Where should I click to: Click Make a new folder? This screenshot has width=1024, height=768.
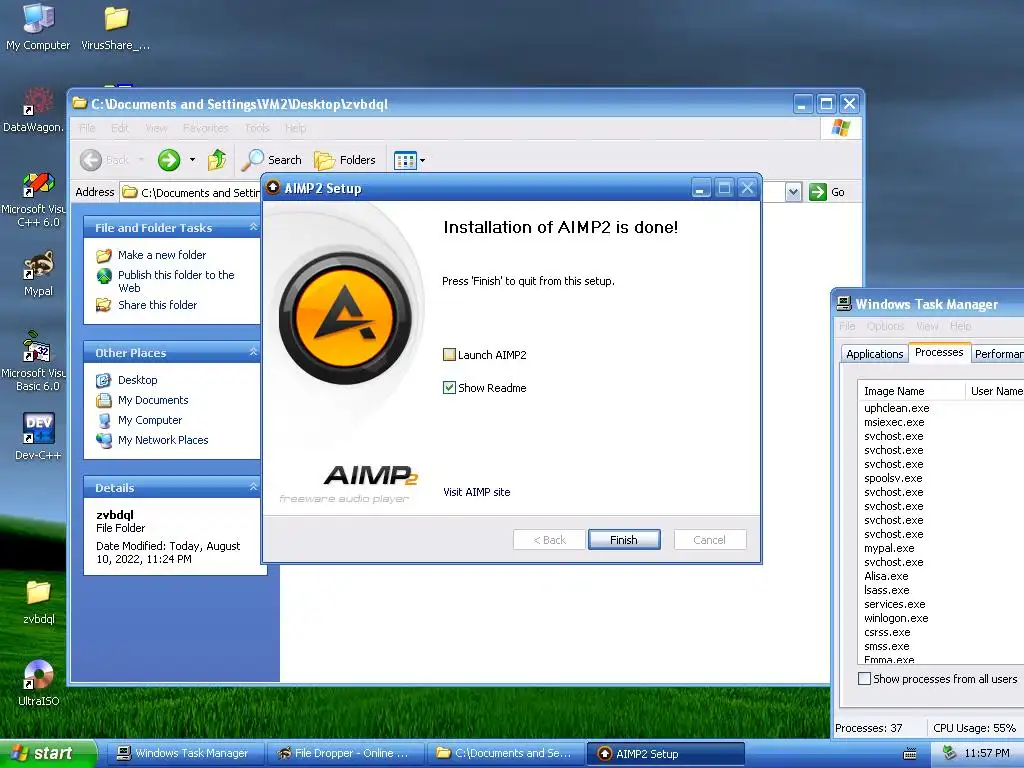point(151,255)
